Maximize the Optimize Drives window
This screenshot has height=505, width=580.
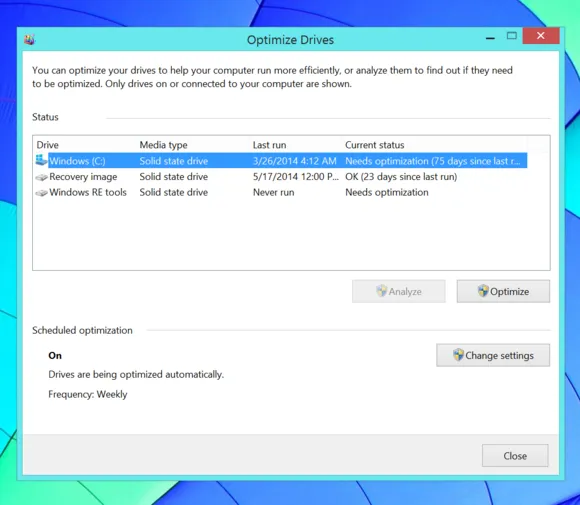click(x=512, y=36)
